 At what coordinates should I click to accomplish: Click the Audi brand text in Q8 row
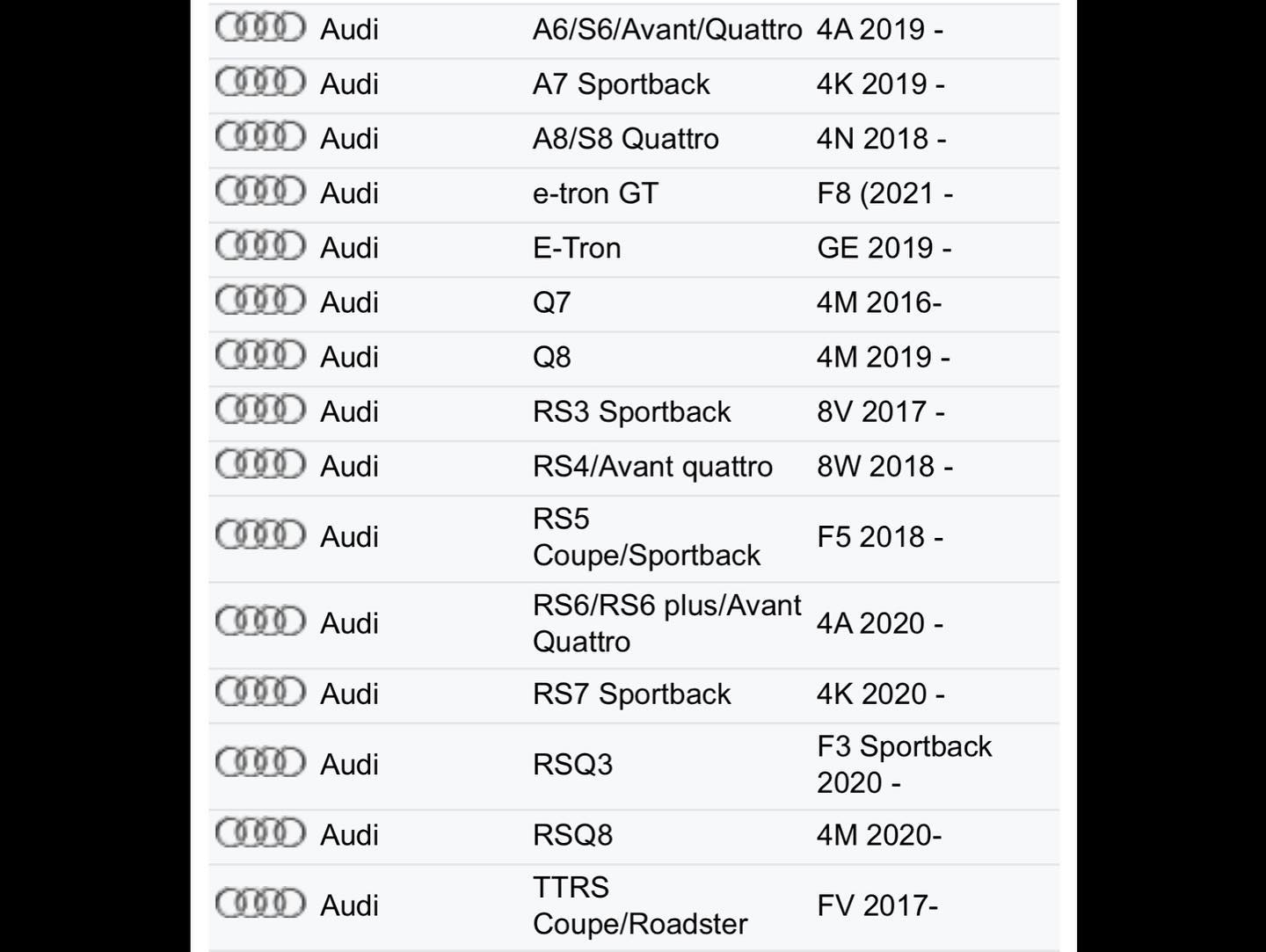pos(350,357)
